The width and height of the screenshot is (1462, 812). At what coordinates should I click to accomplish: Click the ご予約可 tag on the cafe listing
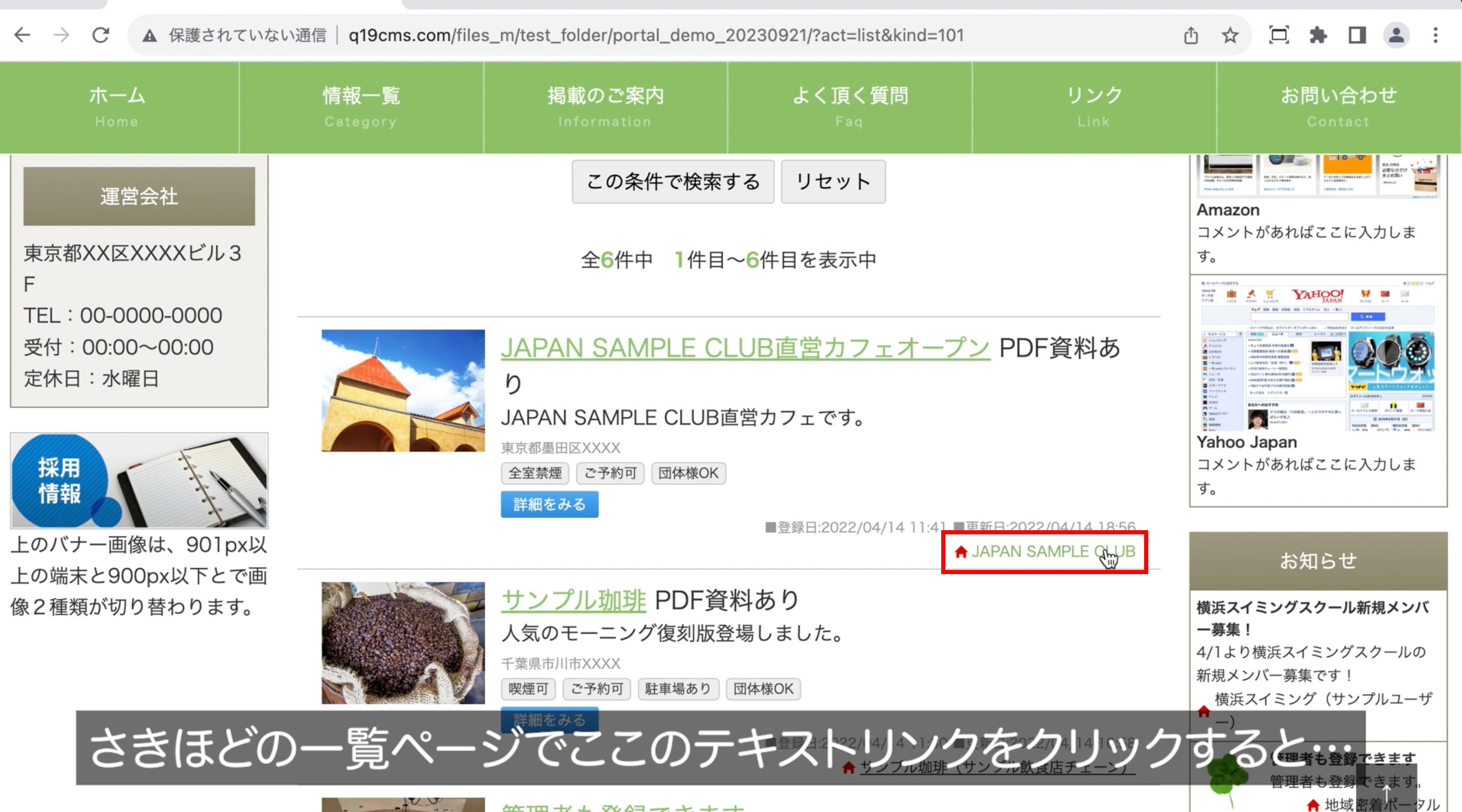(x=610, y=473)
